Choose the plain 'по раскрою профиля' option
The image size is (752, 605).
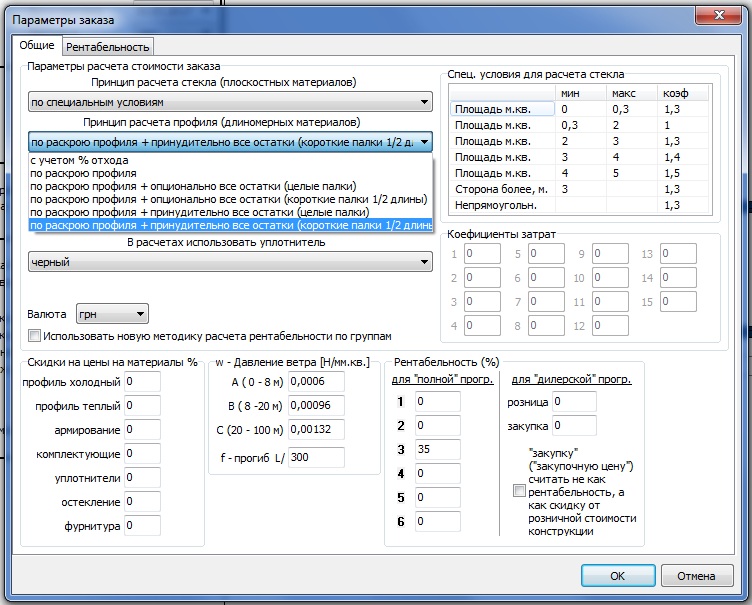point(230,173)
